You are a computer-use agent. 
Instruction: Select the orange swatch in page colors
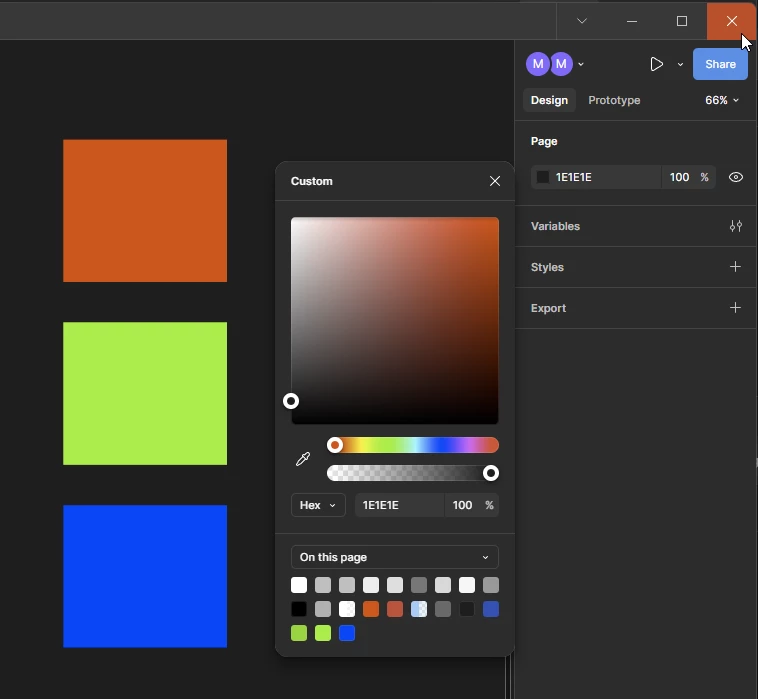tap(371, 609)
